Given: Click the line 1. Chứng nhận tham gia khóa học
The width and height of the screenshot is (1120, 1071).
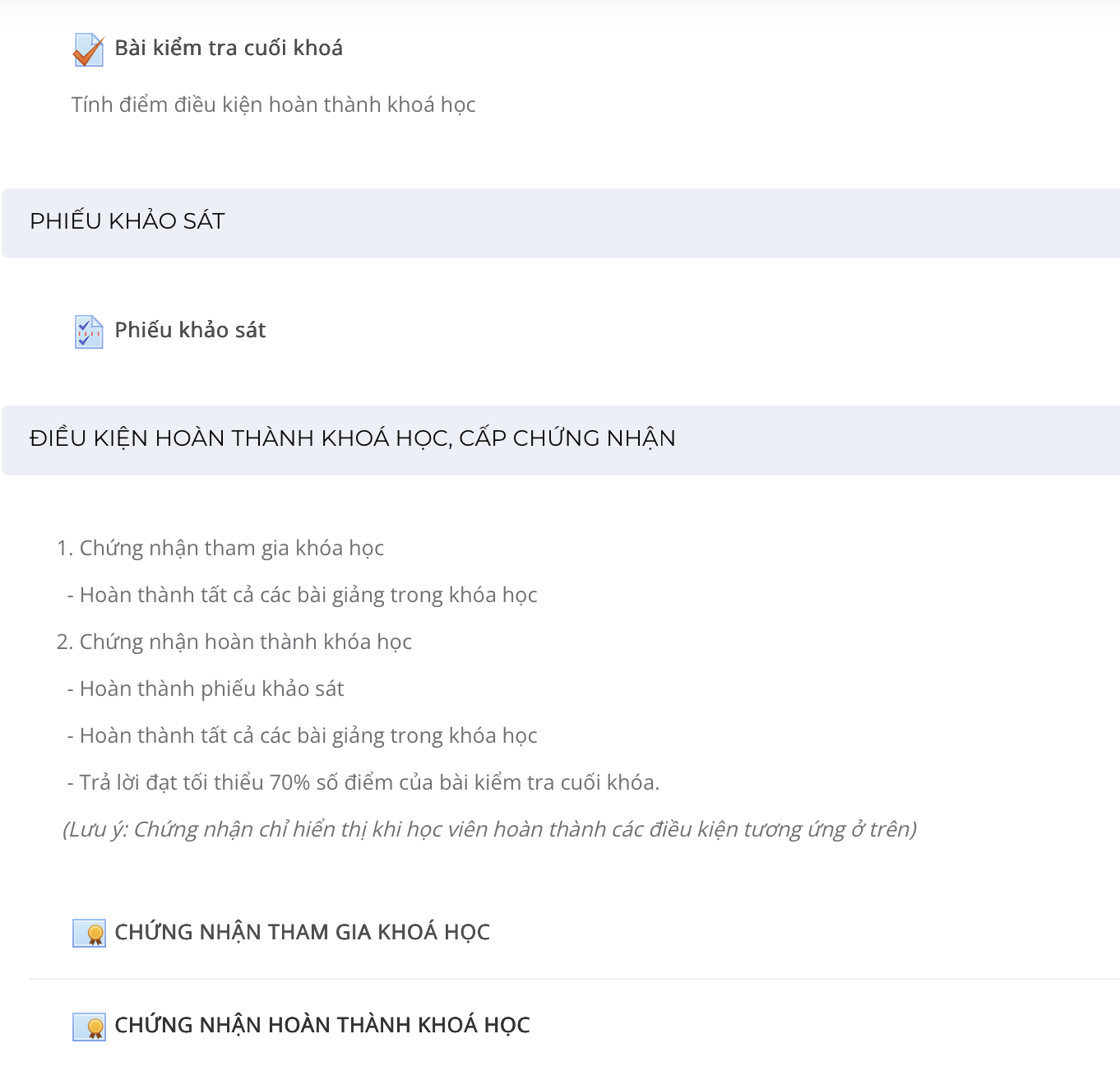Looking at the screenshot, I should point(220,548).
